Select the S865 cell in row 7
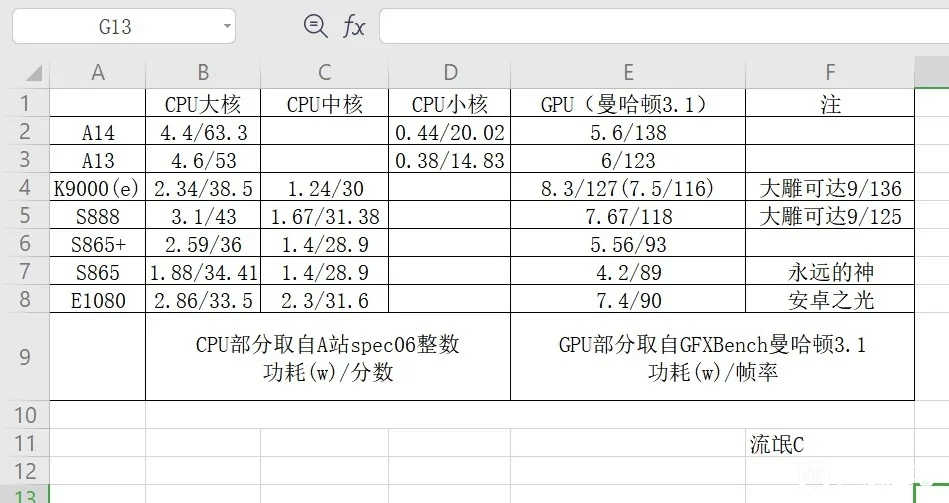The image size is (949, 503). [x=97, y=271]
